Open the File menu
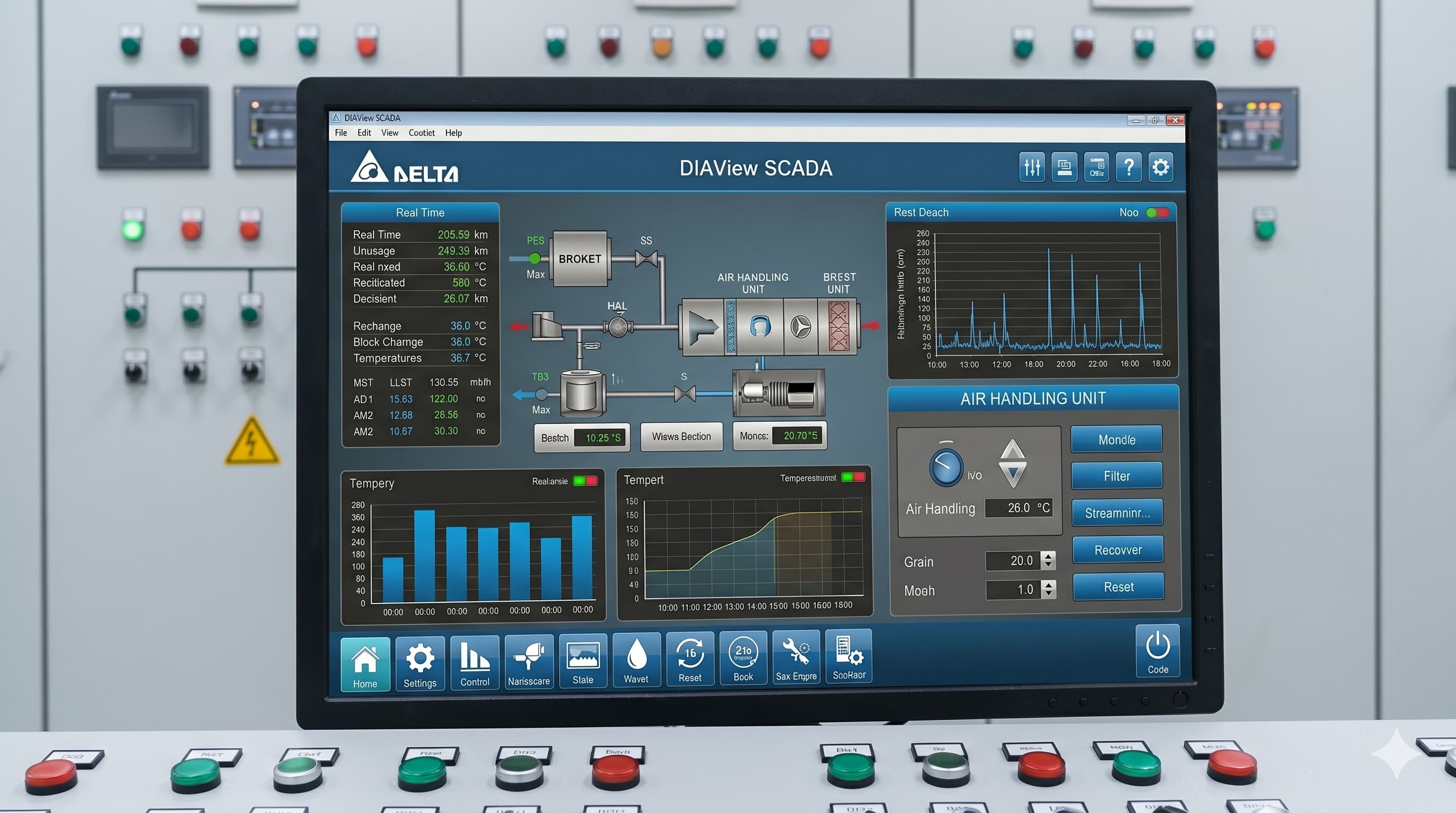1456x813 pixels. point(341,133)
